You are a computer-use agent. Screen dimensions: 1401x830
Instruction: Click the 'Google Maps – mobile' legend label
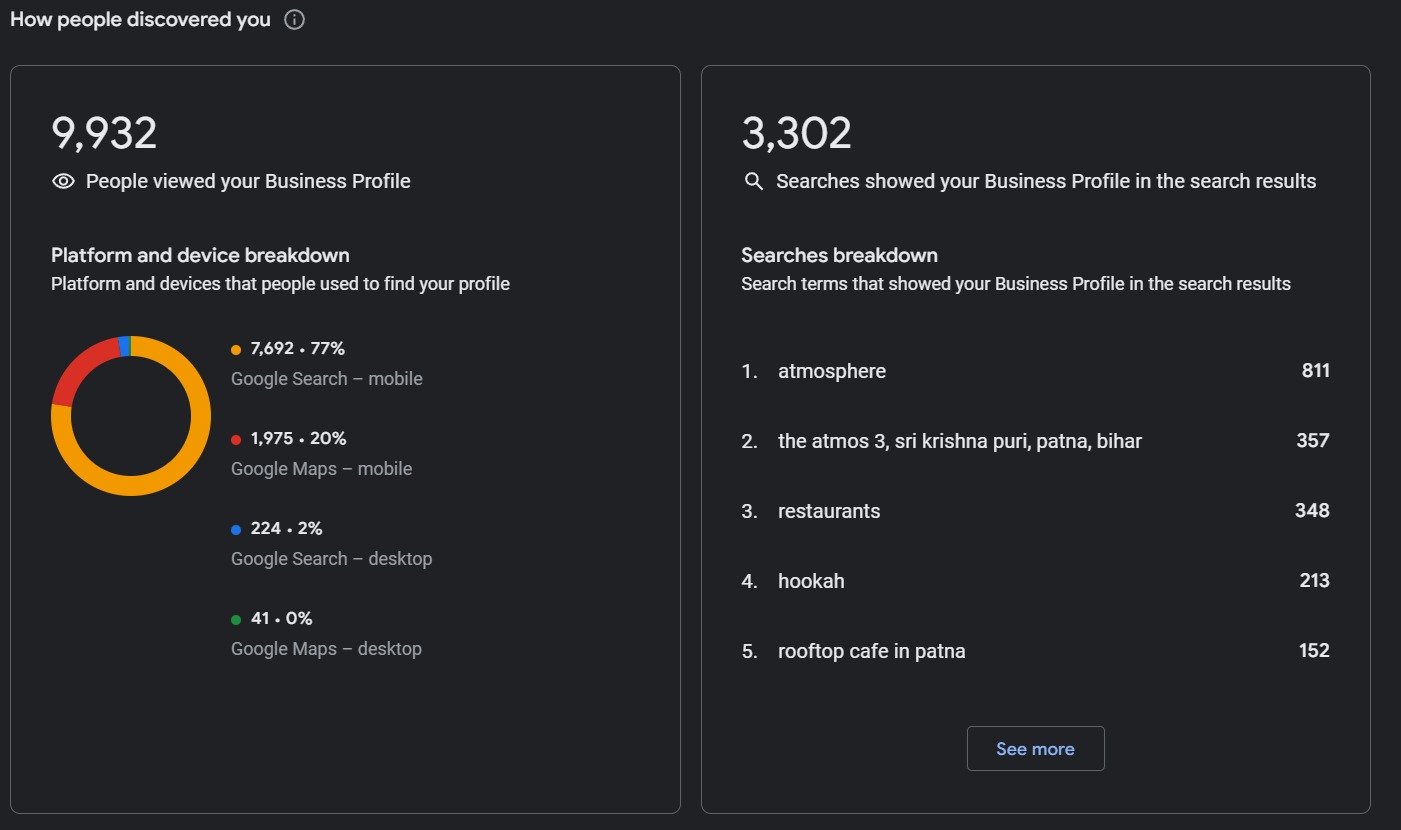pyautogui.click(x=321, y=469)
